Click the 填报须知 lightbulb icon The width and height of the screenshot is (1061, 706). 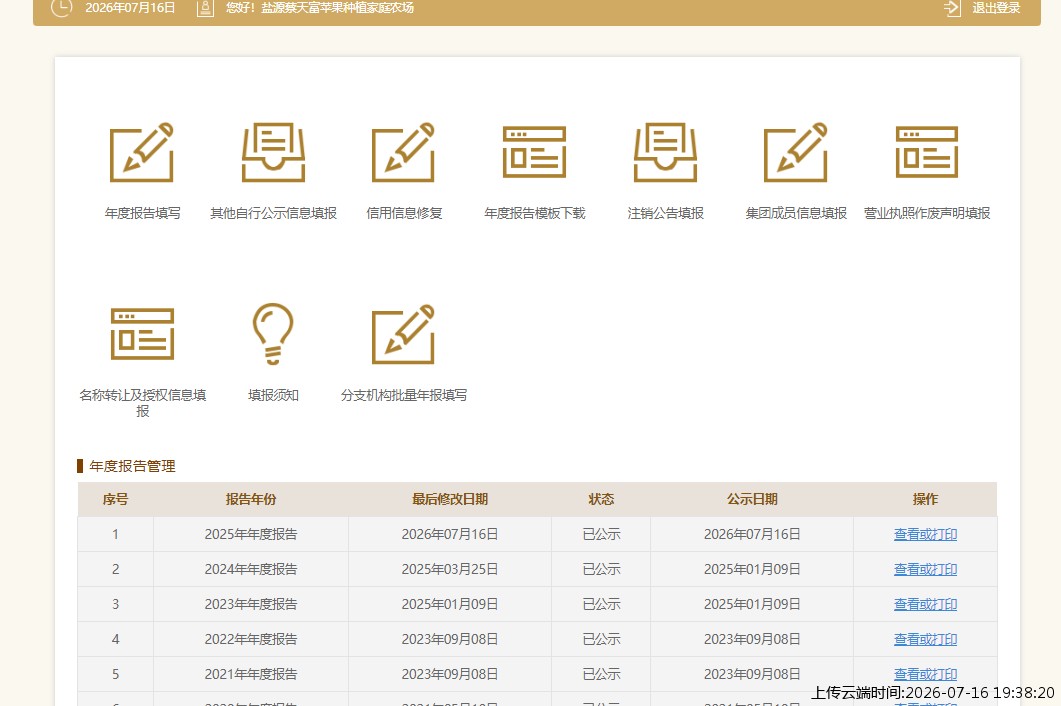coord(273,334)
